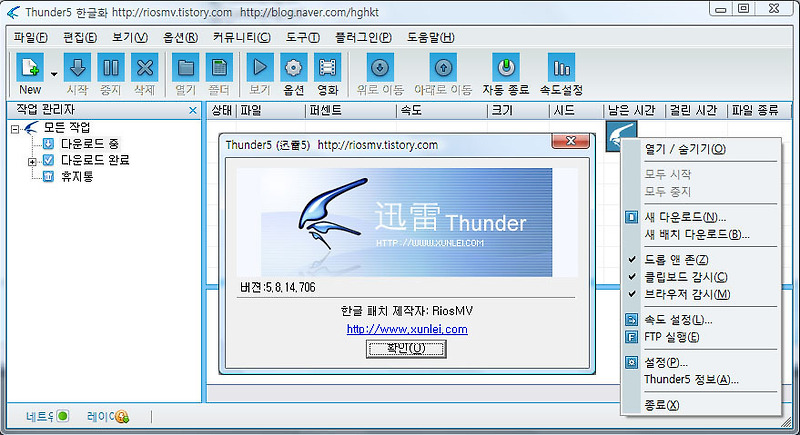Choose 새 다운로드(N)... in context menu
Screen dimensions: 800x435
pyautogui.click(x=701, y=217)
